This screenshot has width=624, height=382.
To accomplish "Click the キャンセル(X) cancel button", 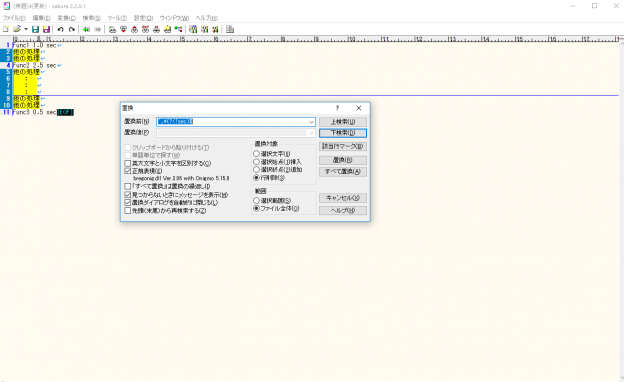I will pos(343,198).
